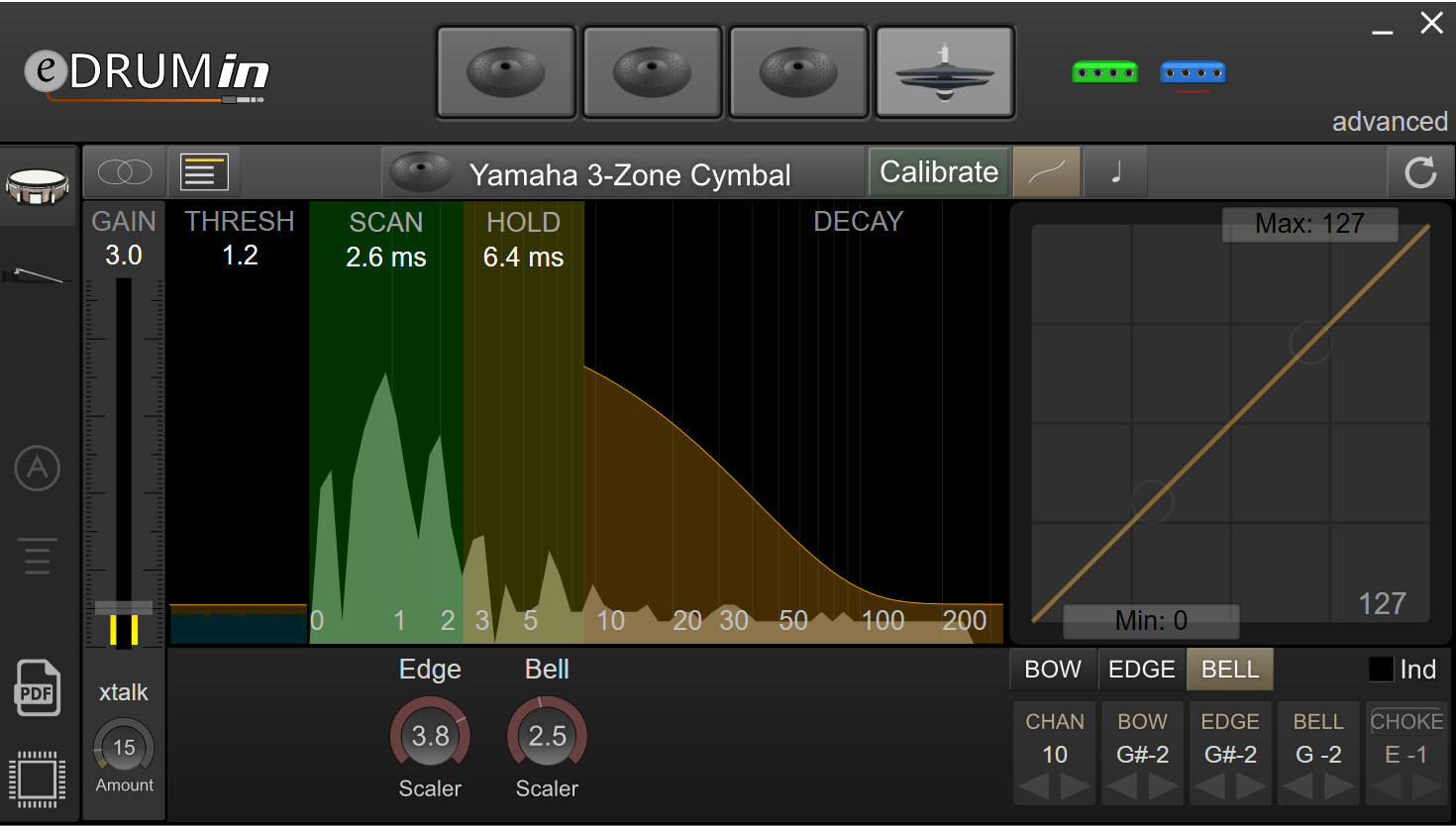This screenshot has height=831, width=1456.
Task: Show the note settings view
Action: 1116,172
